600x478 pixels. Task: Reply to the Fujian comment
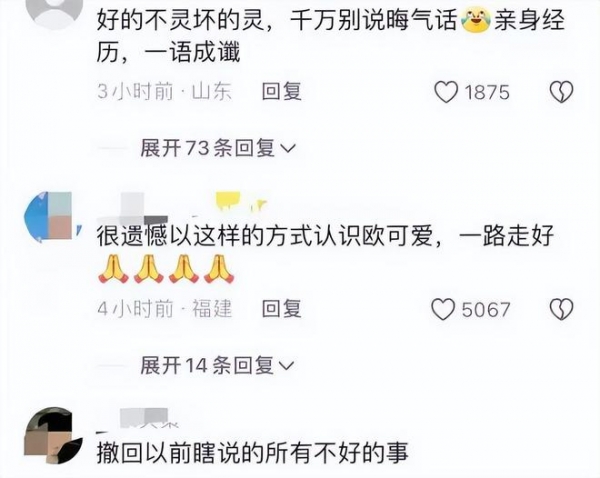click(x=282, y=309)
